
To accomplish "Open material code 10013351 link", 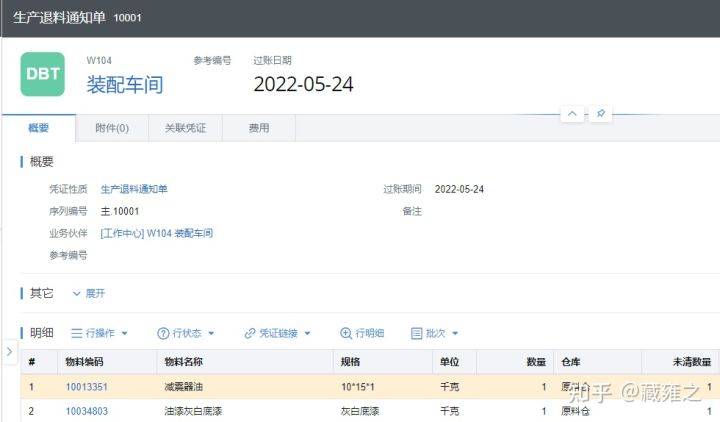I will (87, 387).
